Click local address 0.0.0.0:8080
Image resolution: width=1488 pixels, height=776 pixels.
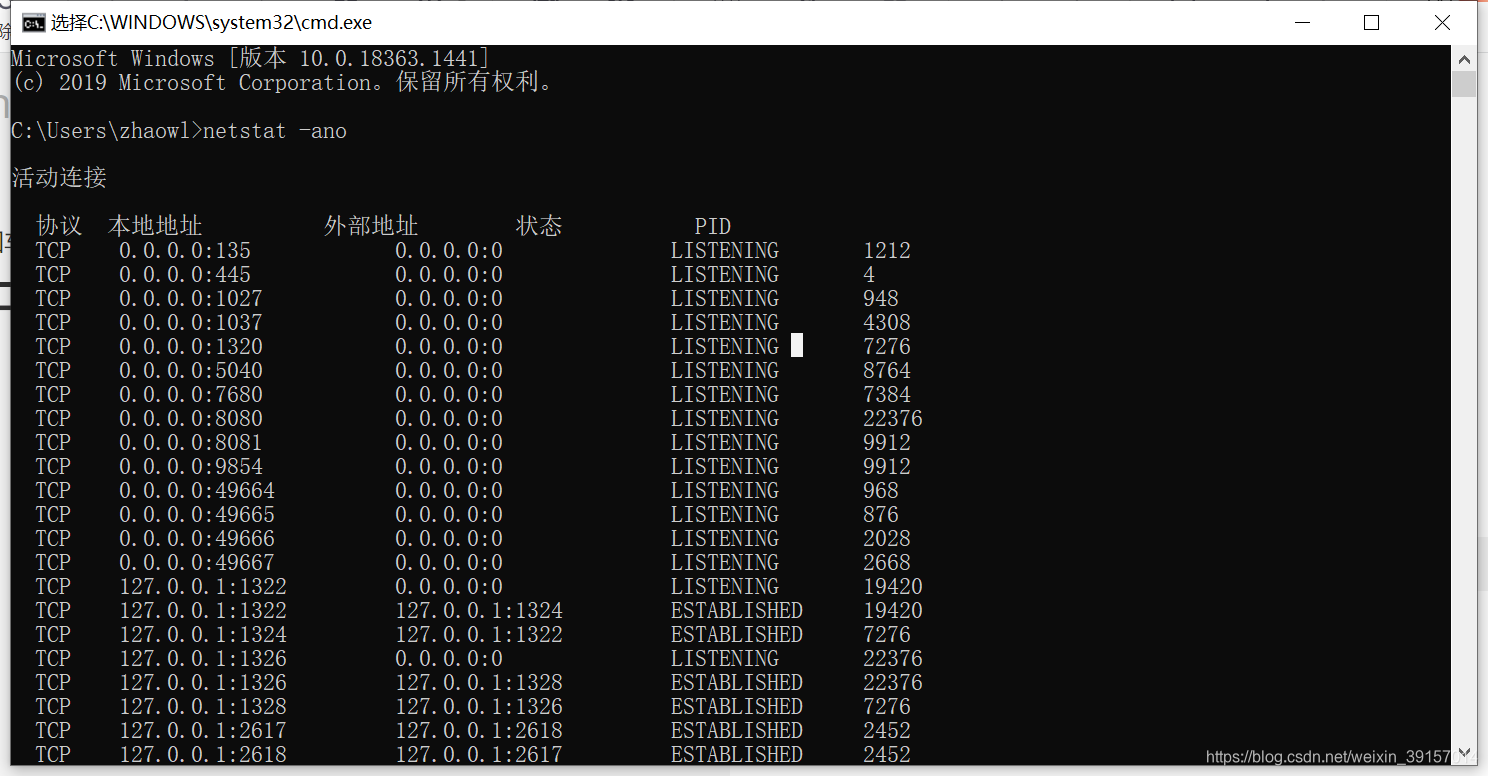[x=191, y=418]
